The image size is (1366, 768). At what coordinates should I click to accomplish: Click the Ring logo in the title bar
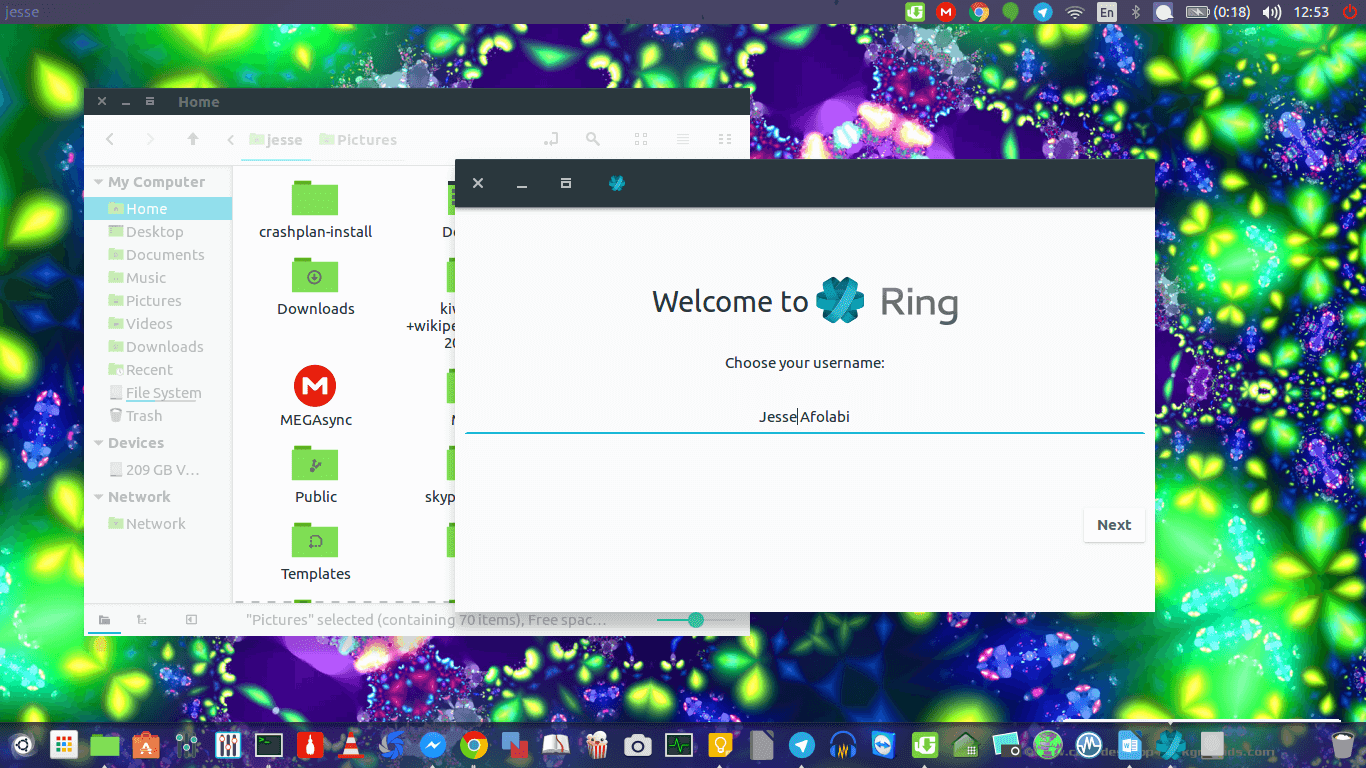(617, 183)
